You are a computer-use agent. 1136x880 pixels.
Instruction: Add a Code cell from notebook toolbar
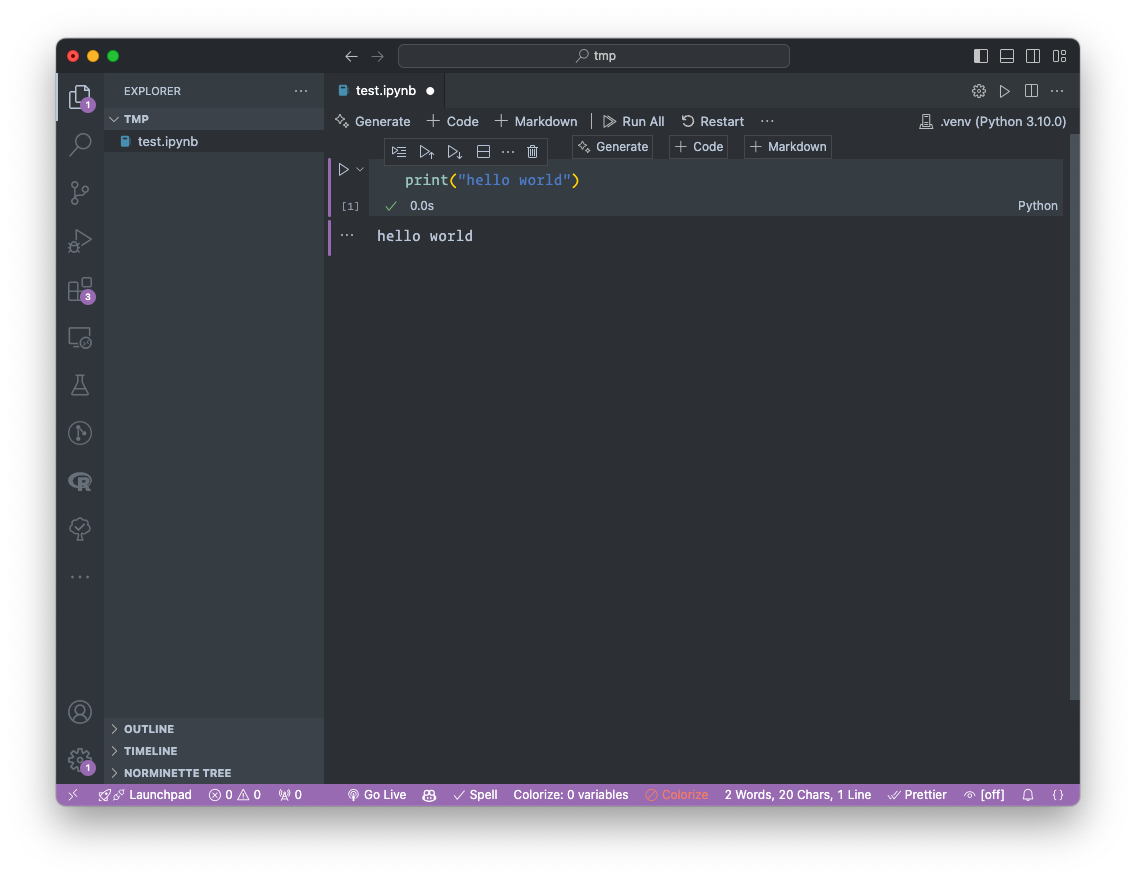pos(453,121)
